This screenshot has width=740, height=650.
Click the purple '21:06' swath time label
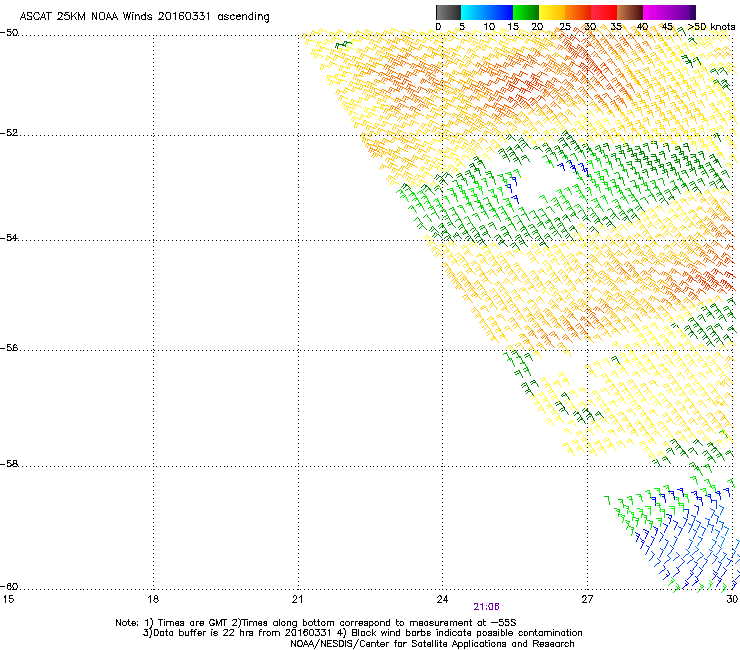pos(487,607)
